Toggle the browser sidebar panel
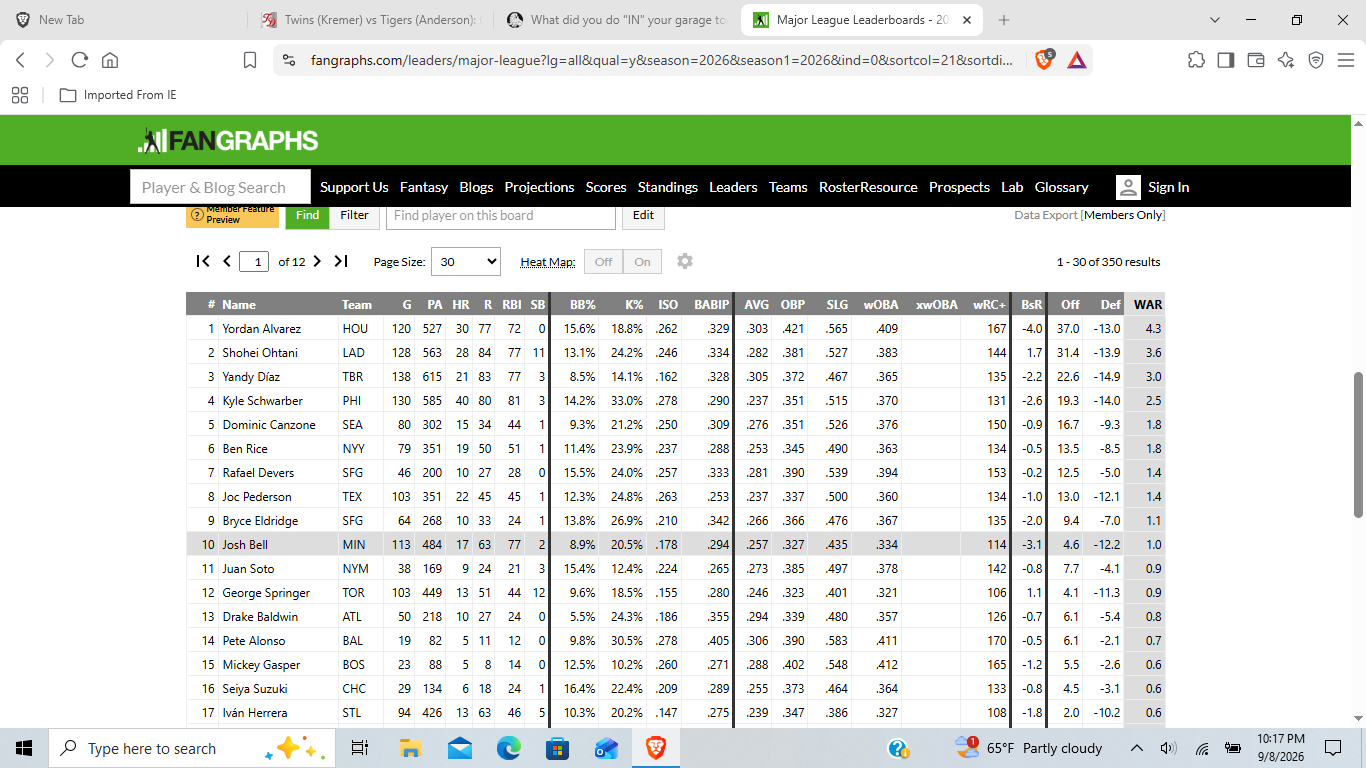1366x768 pixels. (1226, 60)
